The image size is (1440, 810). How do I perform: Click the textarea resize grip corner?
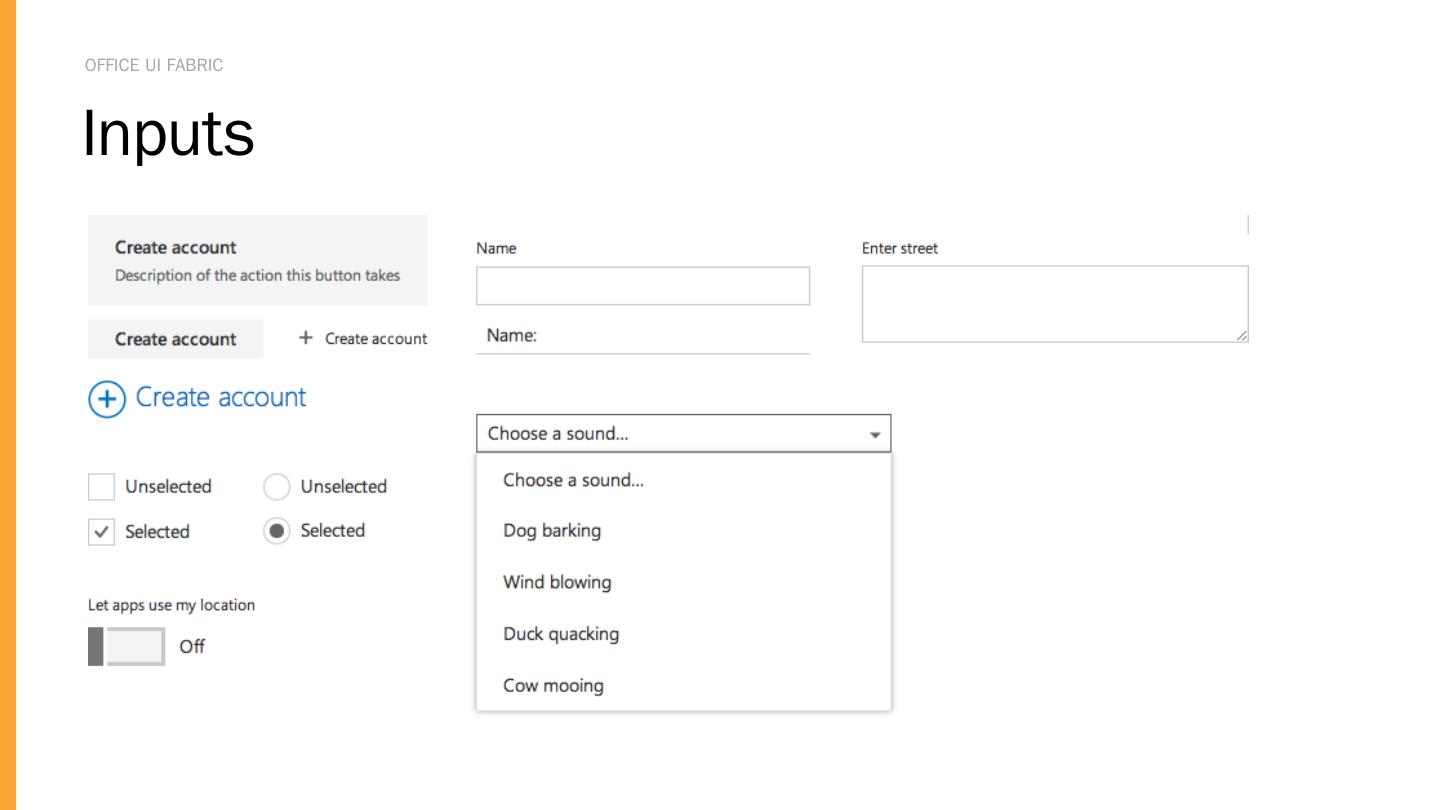pyautogui.click(x=1241, y=336)
